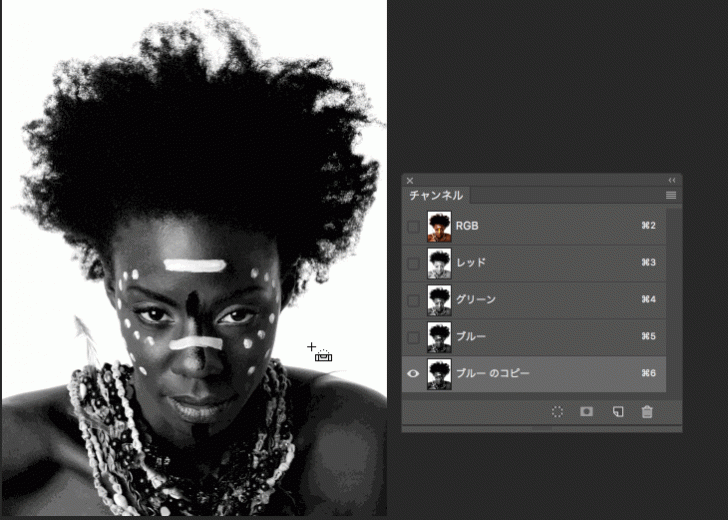Screen dimensions: 728x520
Task: Toggle visibility of the レッド channel
Action: [414, 263]
